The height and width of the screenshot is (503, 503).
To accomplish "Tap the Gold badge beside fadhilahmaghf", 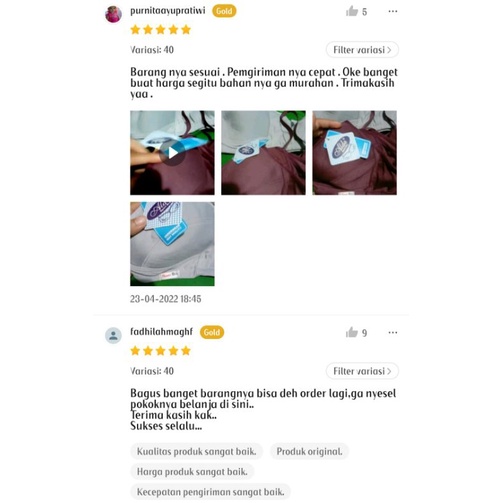I will 212,332.
